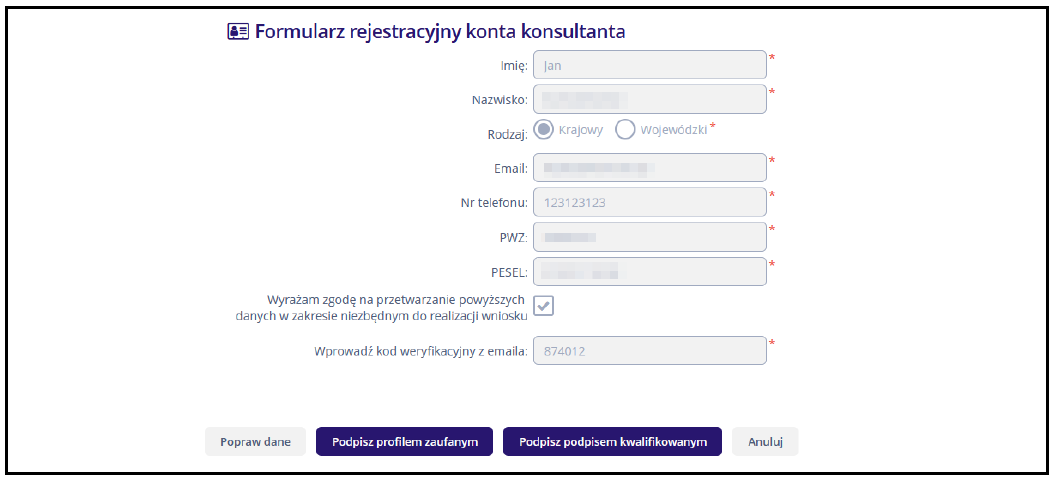This screenshot has height=479, width=1054.
Task: Click the email verification code field
Action: [650, 351]
